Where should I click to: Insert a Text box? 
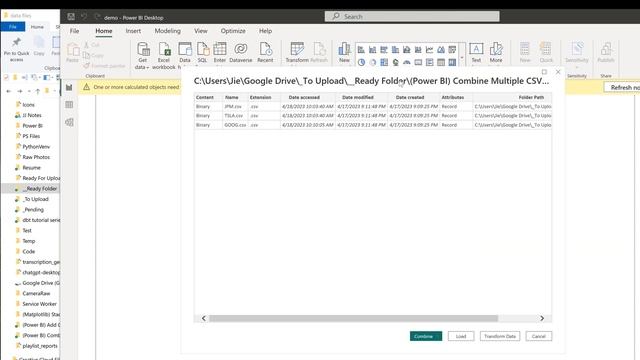point(476,53)
